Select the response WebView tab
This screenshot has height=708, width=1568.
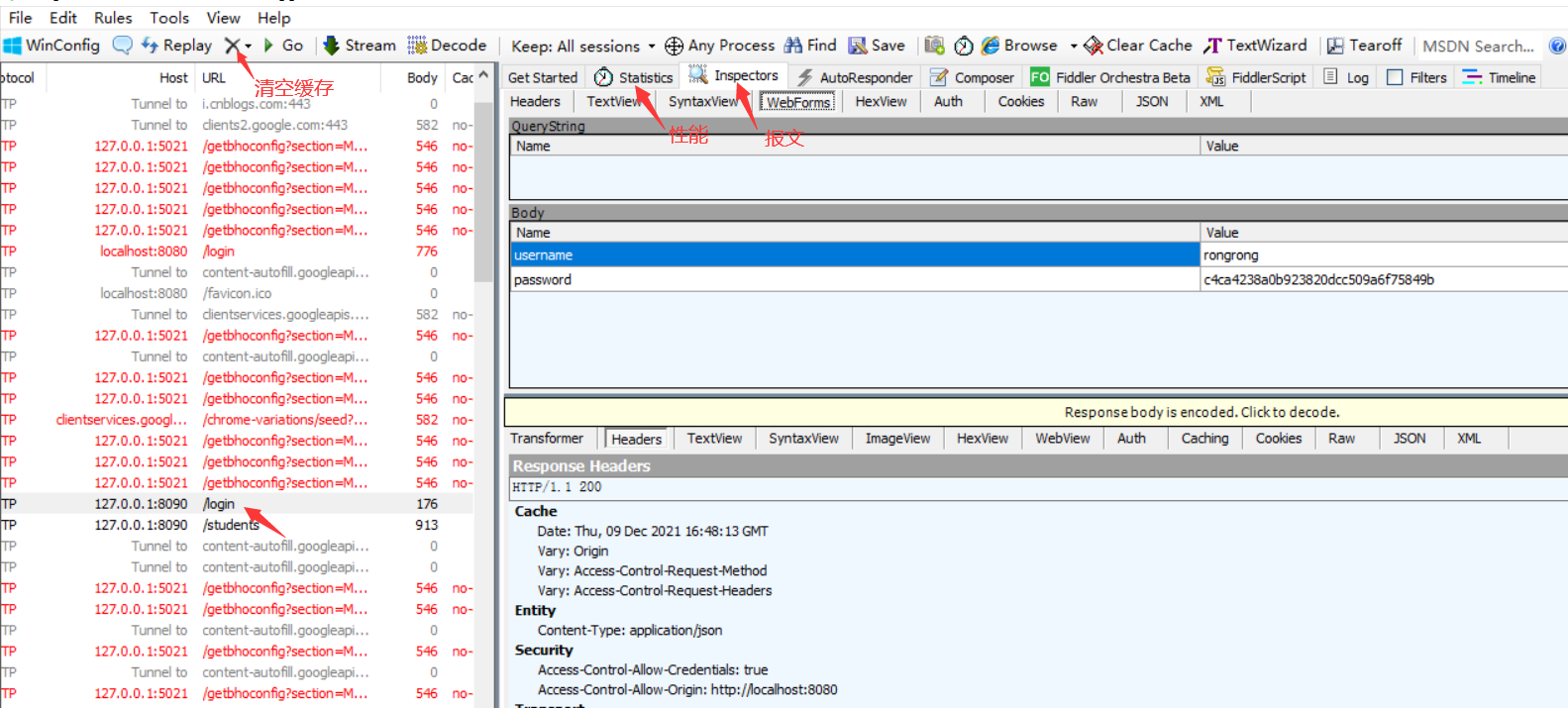1063,438
